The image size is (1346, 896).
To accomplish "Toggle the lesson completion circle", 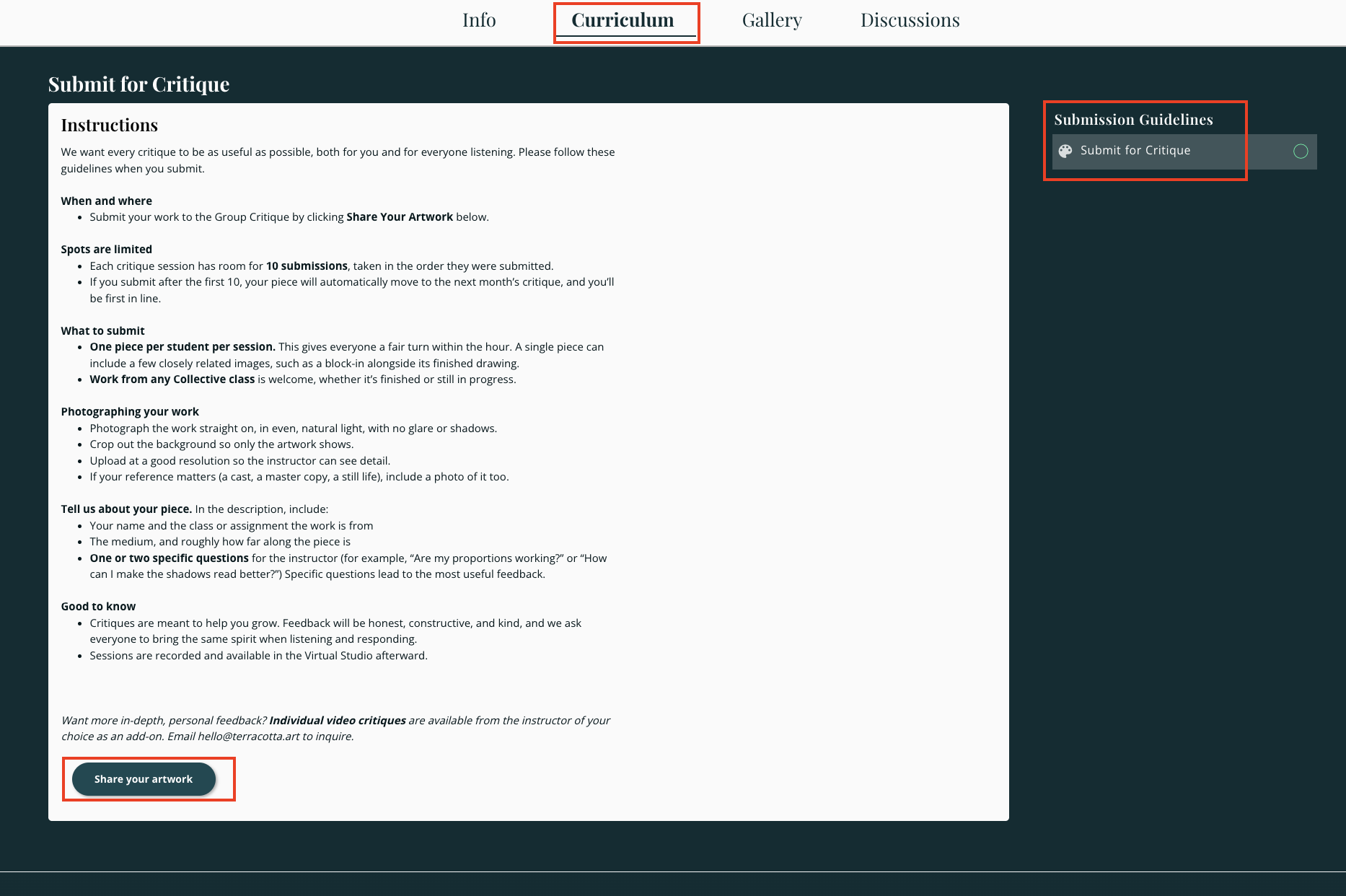I will click(x=1301, y=151).
